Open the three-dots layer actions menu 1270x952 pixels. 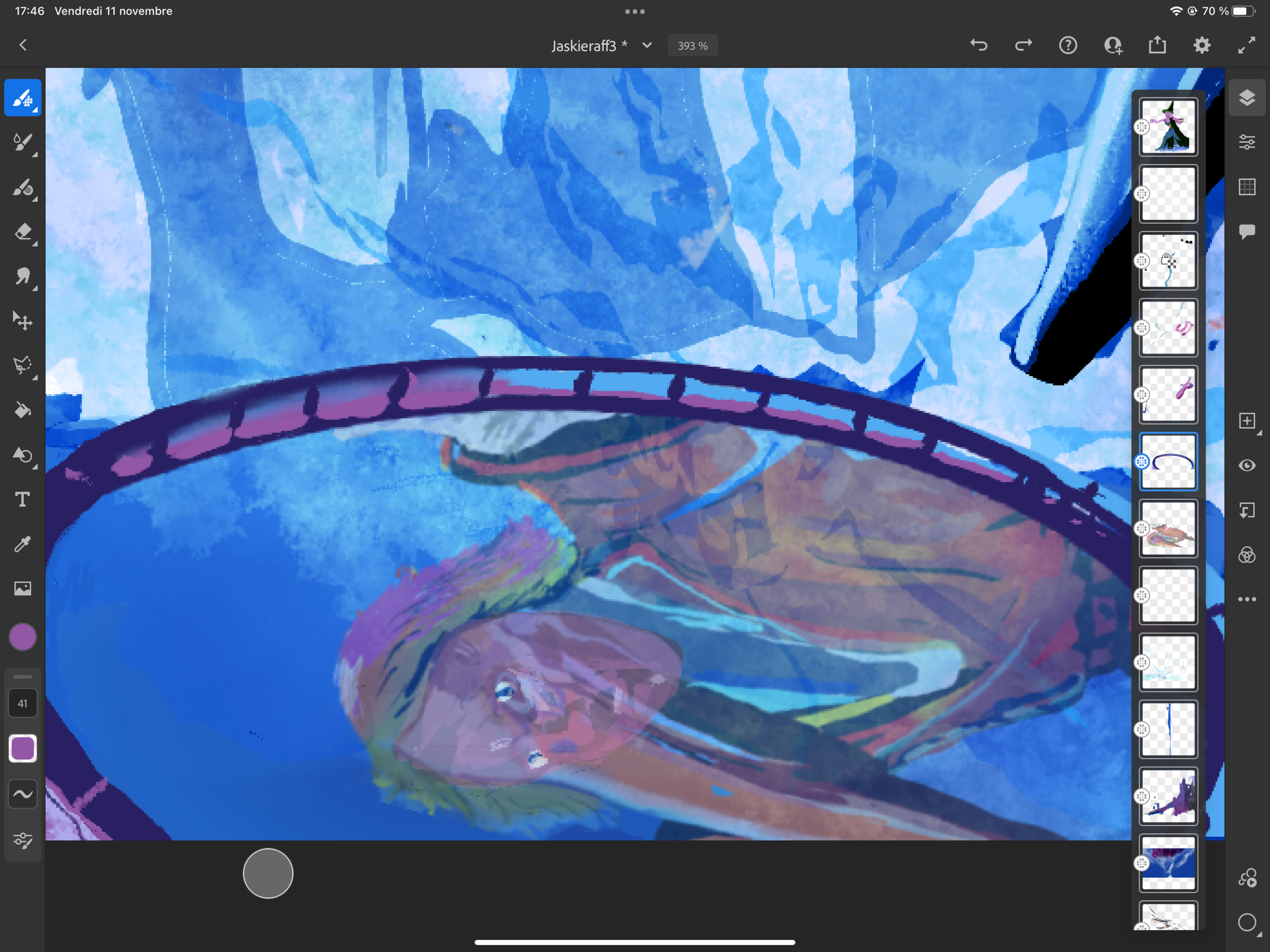(1247, 599)
